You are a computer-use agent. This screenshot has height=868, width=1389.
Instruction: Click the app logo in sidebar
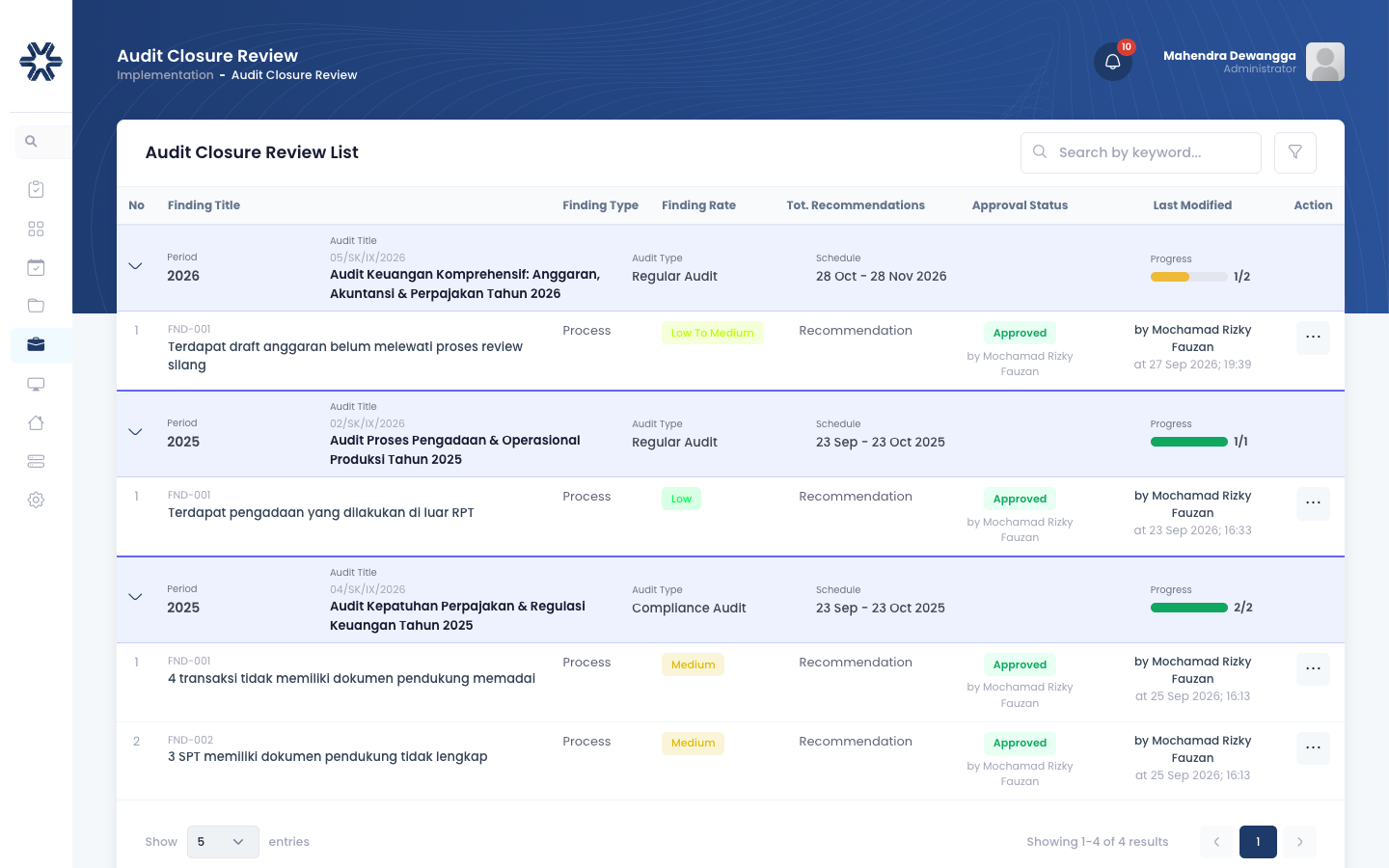click(x=41, y=62)
